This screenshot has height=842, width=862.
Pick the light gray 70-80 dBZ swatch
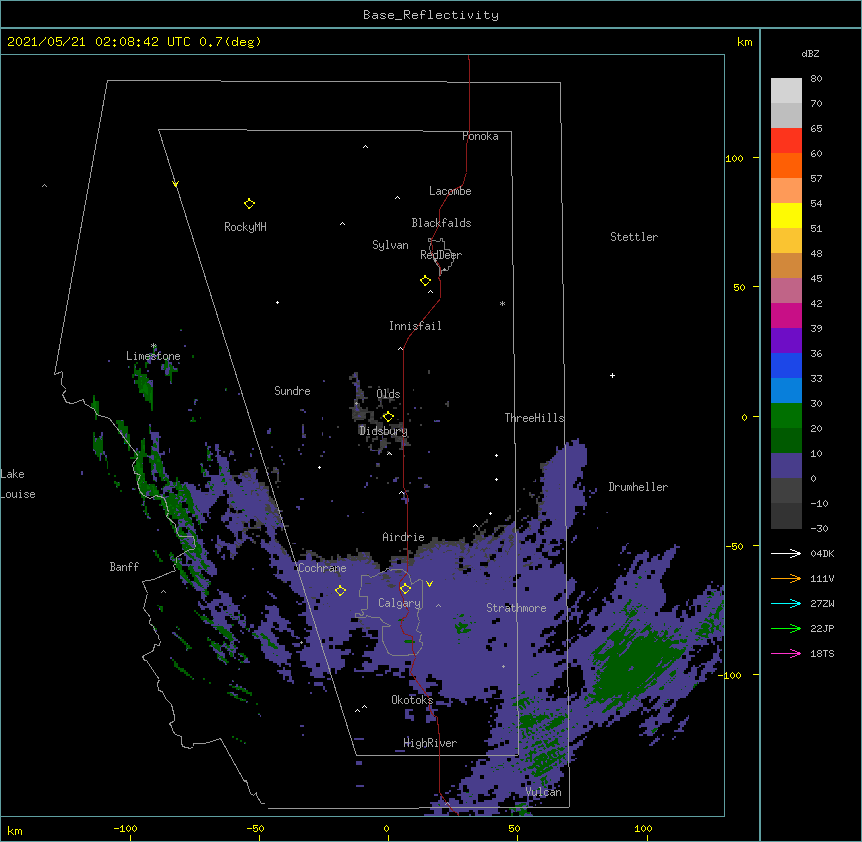click(786, 91)
